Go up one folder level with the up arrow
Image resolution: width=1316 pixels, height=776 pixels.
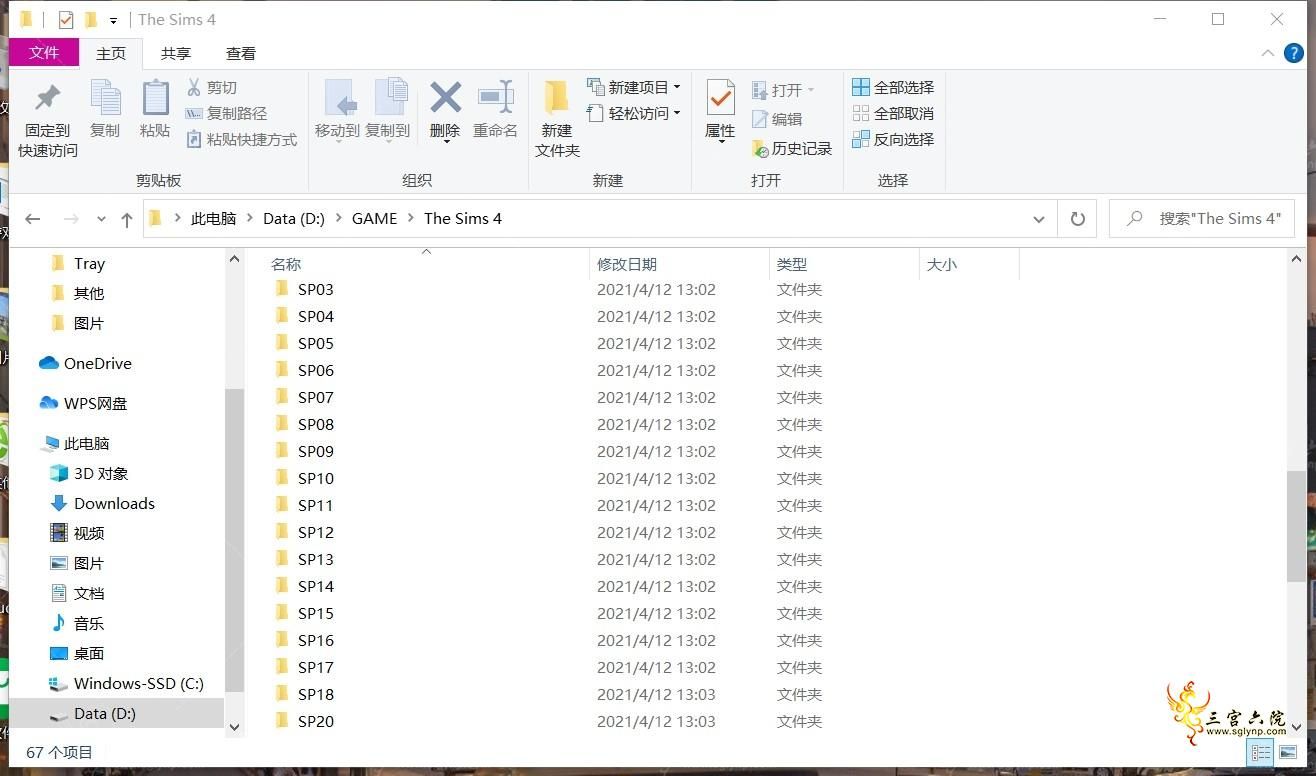(x=126, y=219)
